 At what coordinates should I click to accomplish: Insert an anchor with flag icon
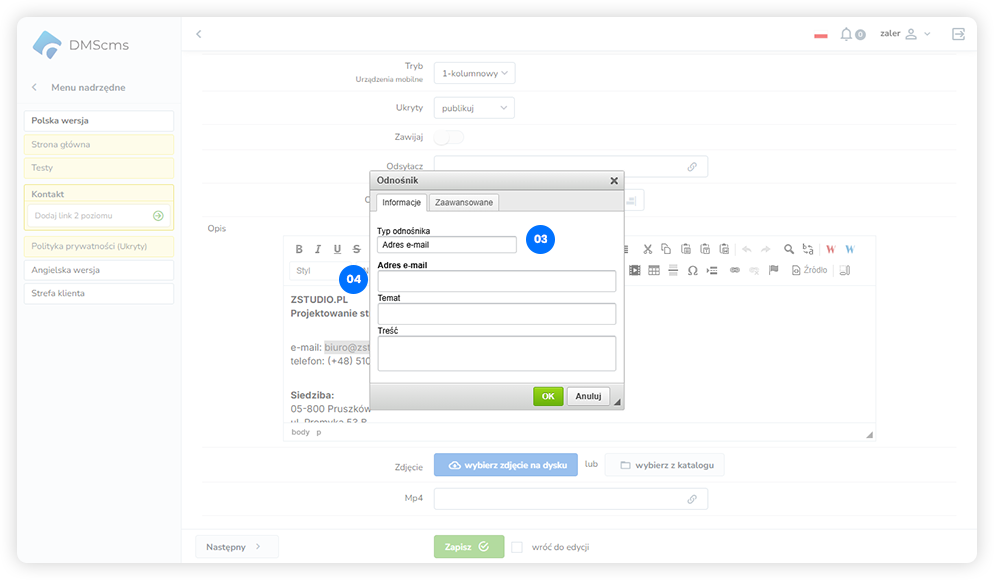tap(773, 271)
